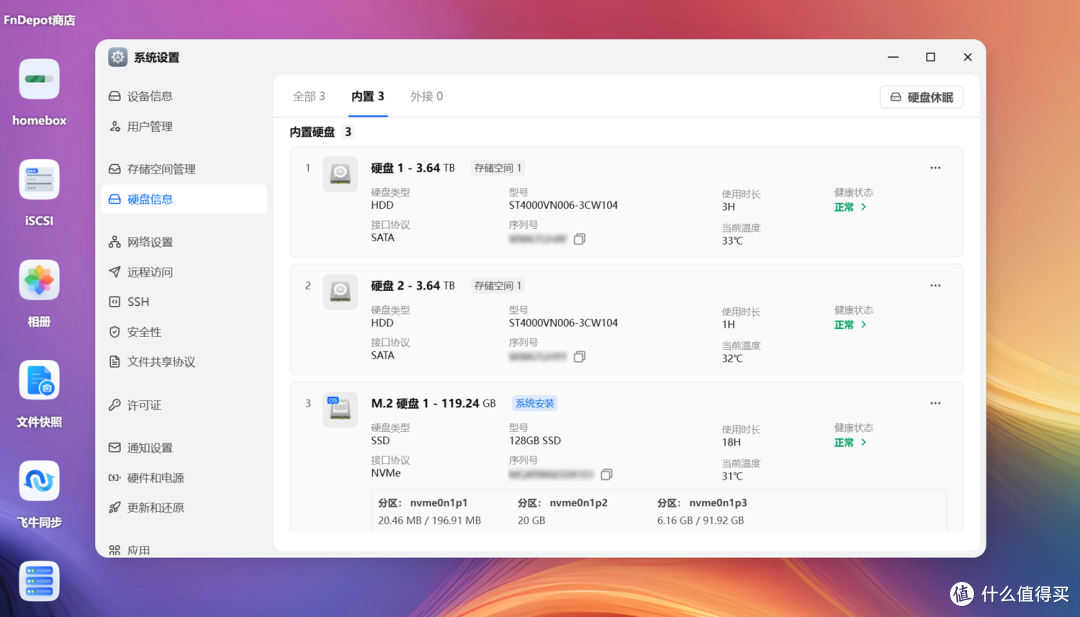Click the 内置硬盘 3 section heading
The height and width of the screenshot is (617, 1080).
(321, 132)
